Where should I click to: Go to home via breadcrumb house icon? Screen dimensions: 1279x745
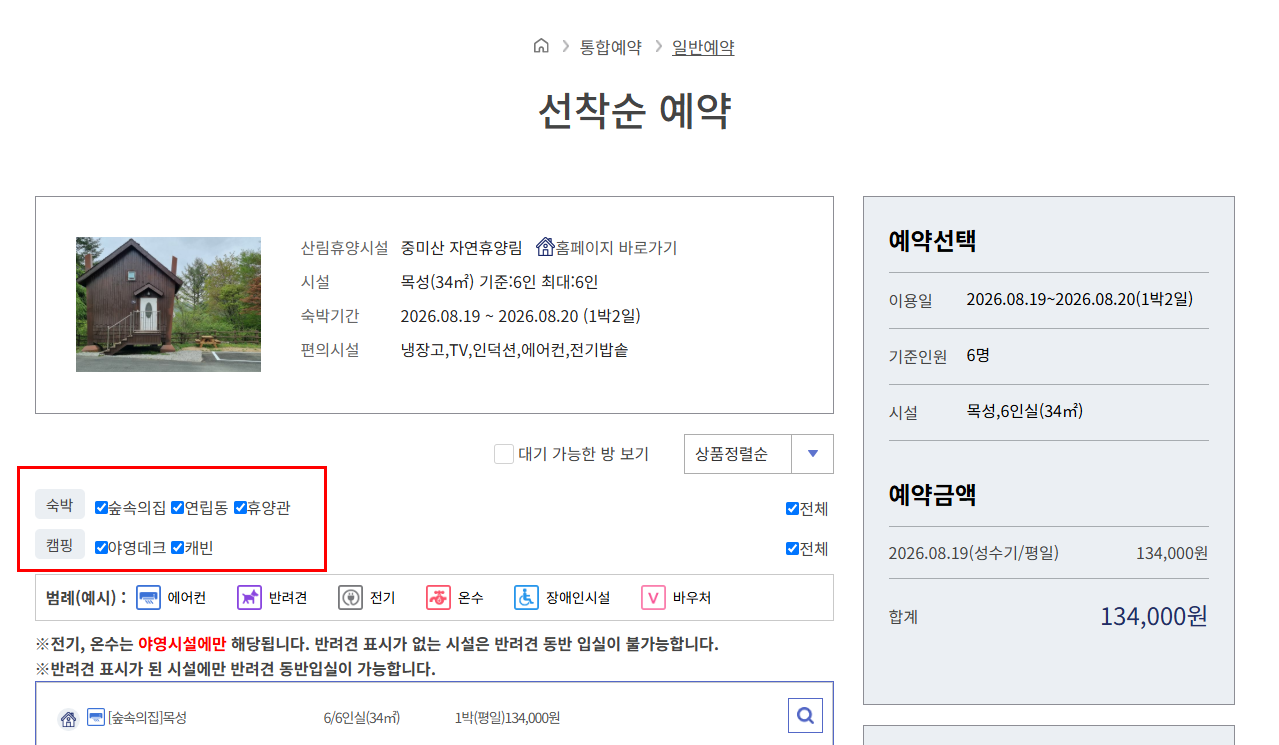(541, 46)
